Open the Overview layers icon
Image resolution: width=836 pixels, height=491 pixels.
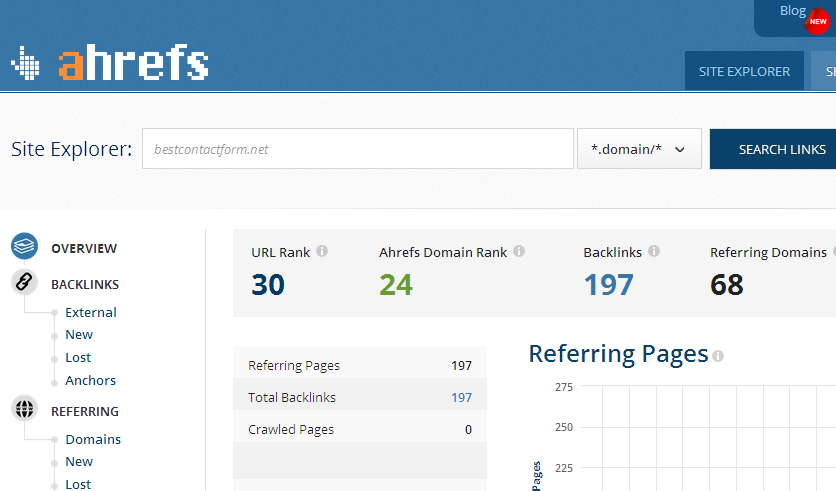click(x=25, y=246)
